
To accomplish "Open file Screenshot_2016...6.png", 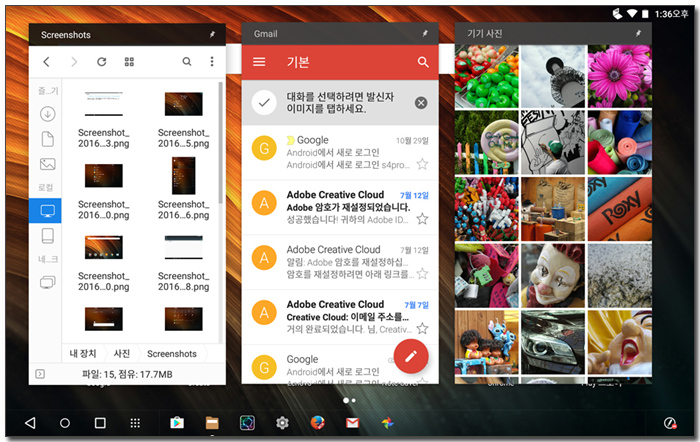I will (x=183, y=189).
